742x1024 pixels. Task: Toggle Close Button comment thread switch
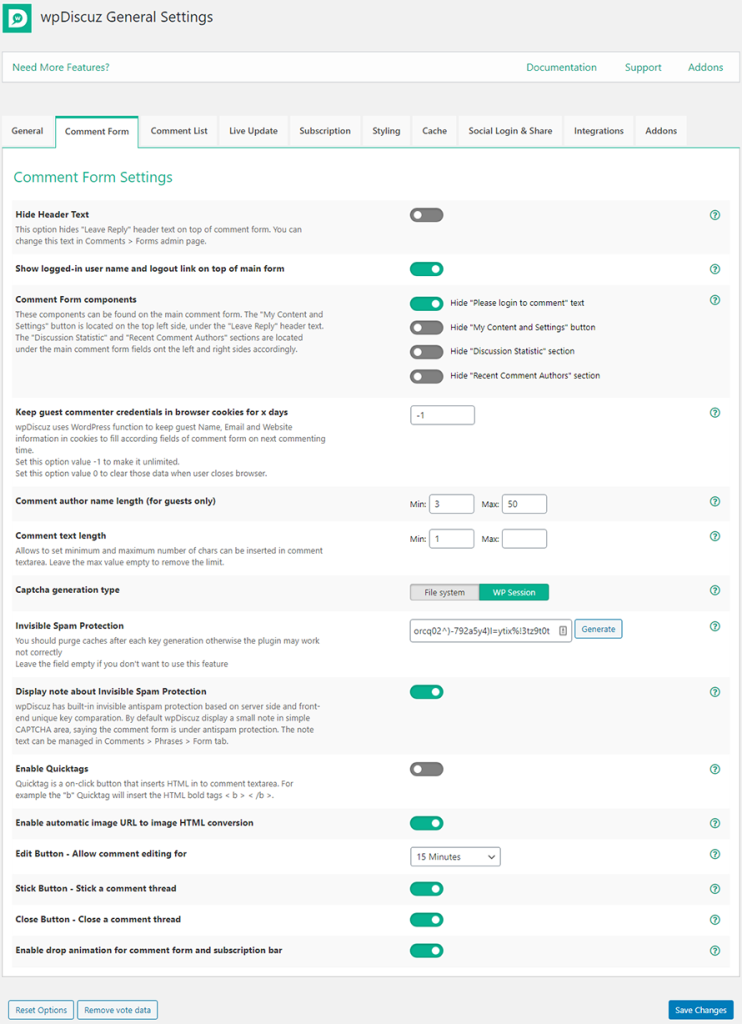[x=427, y=920]
